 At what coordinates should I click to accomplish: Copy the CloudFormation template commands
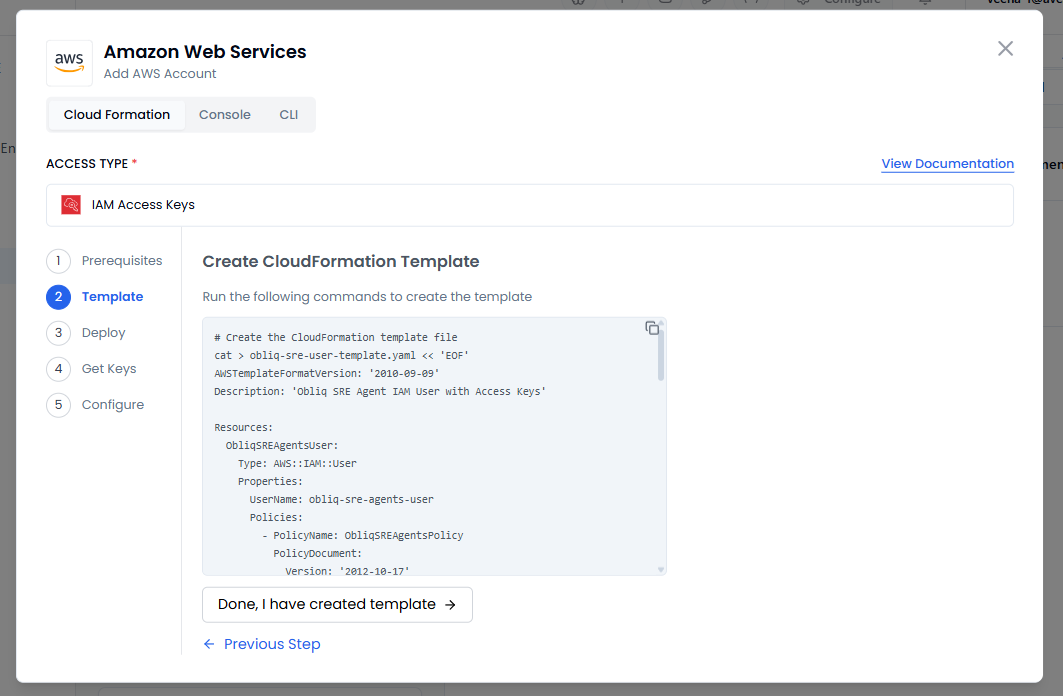[x=652, y=328]
